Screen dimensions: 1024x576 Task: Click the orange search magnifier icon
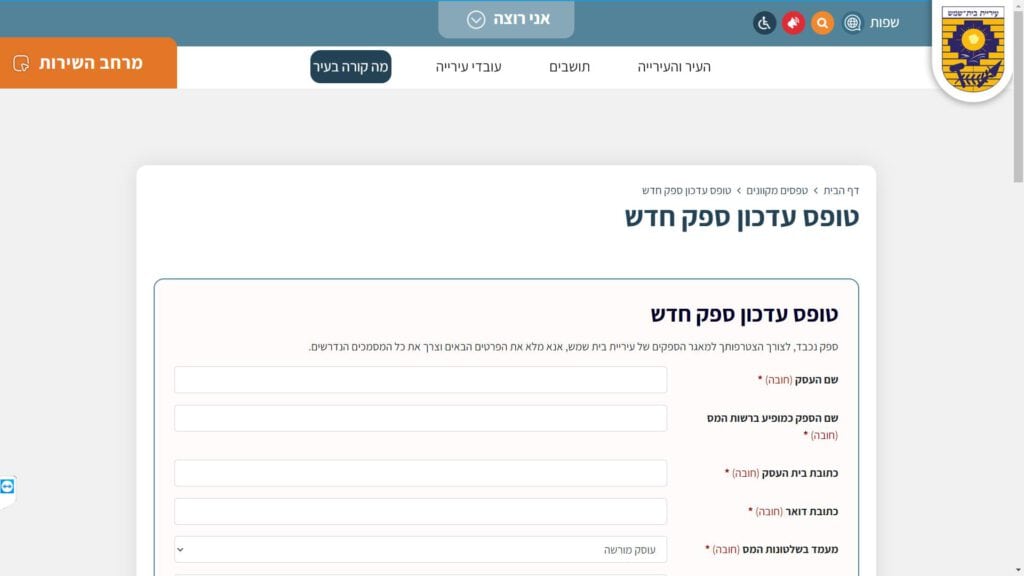pos(822,22)
